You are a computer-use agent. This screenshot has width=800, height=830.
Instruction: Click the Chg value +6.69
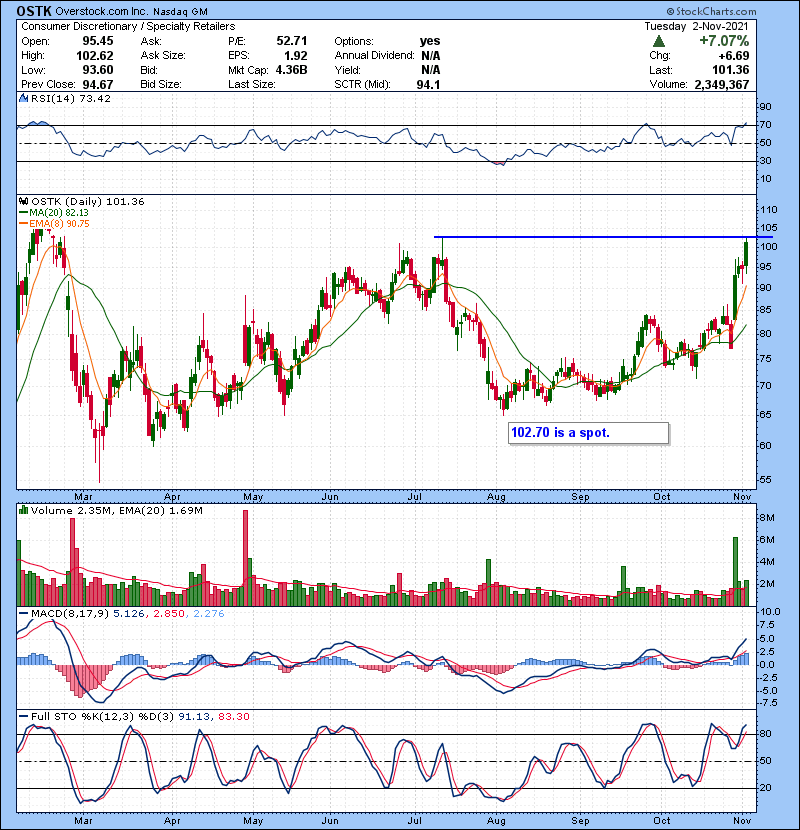click(733, 56)
